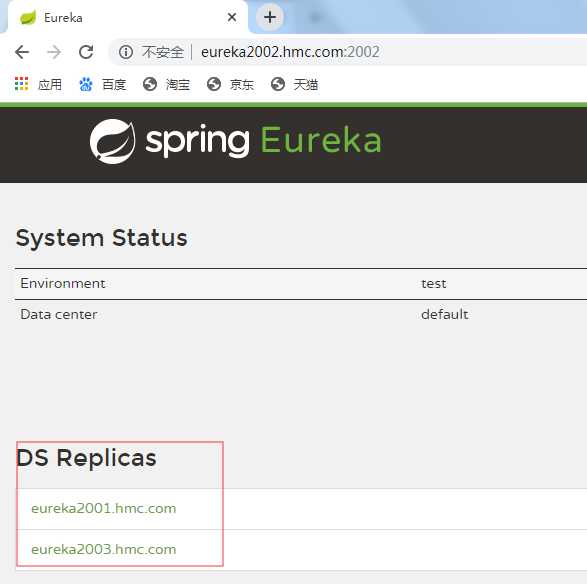Screen dimensions: 587x584
Task: Click the browser back arrow
Action: 22,52
